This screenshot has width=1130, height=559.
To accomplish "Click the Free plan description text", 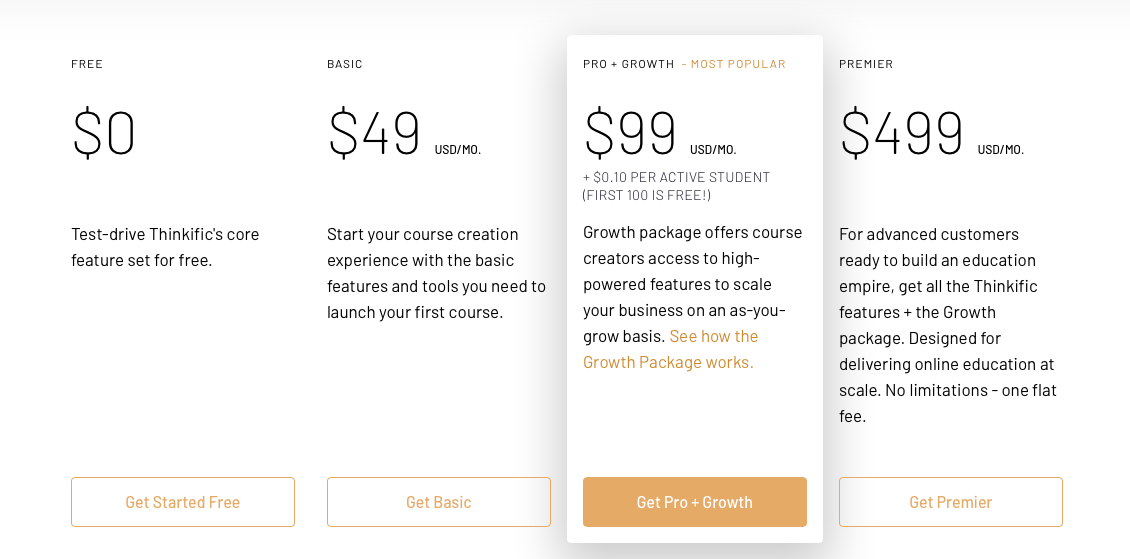I will coord(165,247).
